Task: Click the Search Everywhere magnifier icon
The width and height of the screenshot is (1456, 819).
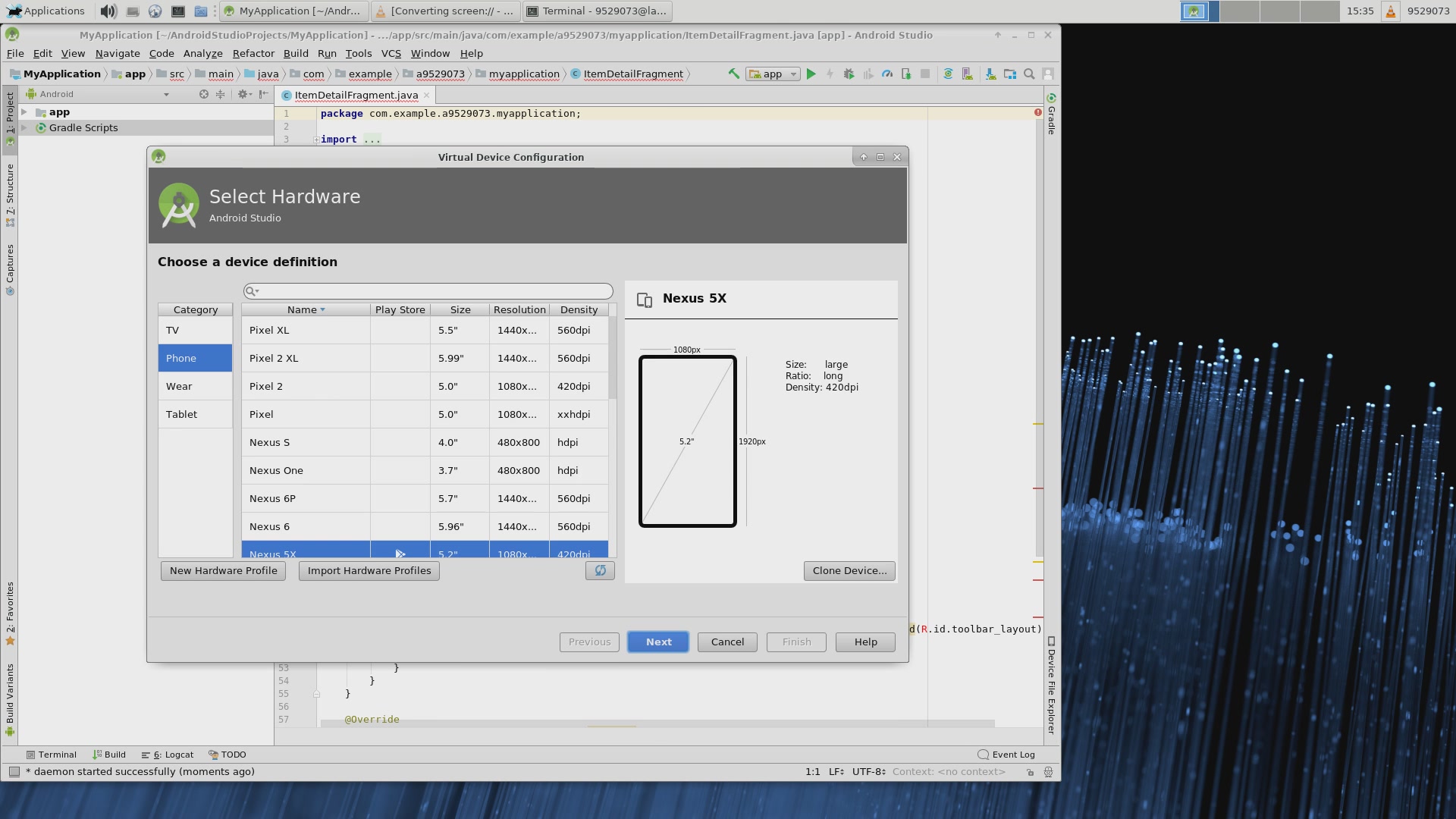Action: 1029,74
